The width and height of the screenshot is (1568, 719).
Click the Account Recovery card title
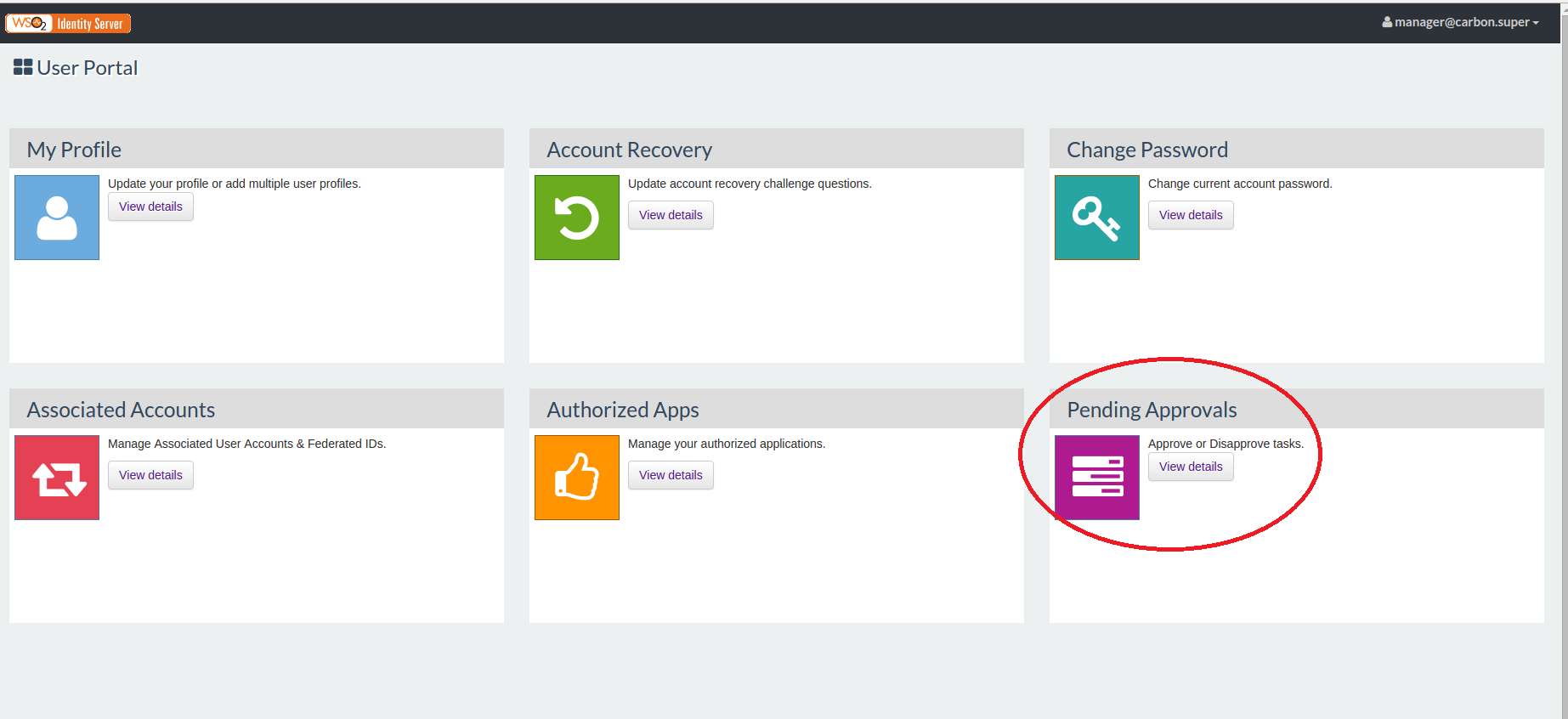(x=629, y=150)
